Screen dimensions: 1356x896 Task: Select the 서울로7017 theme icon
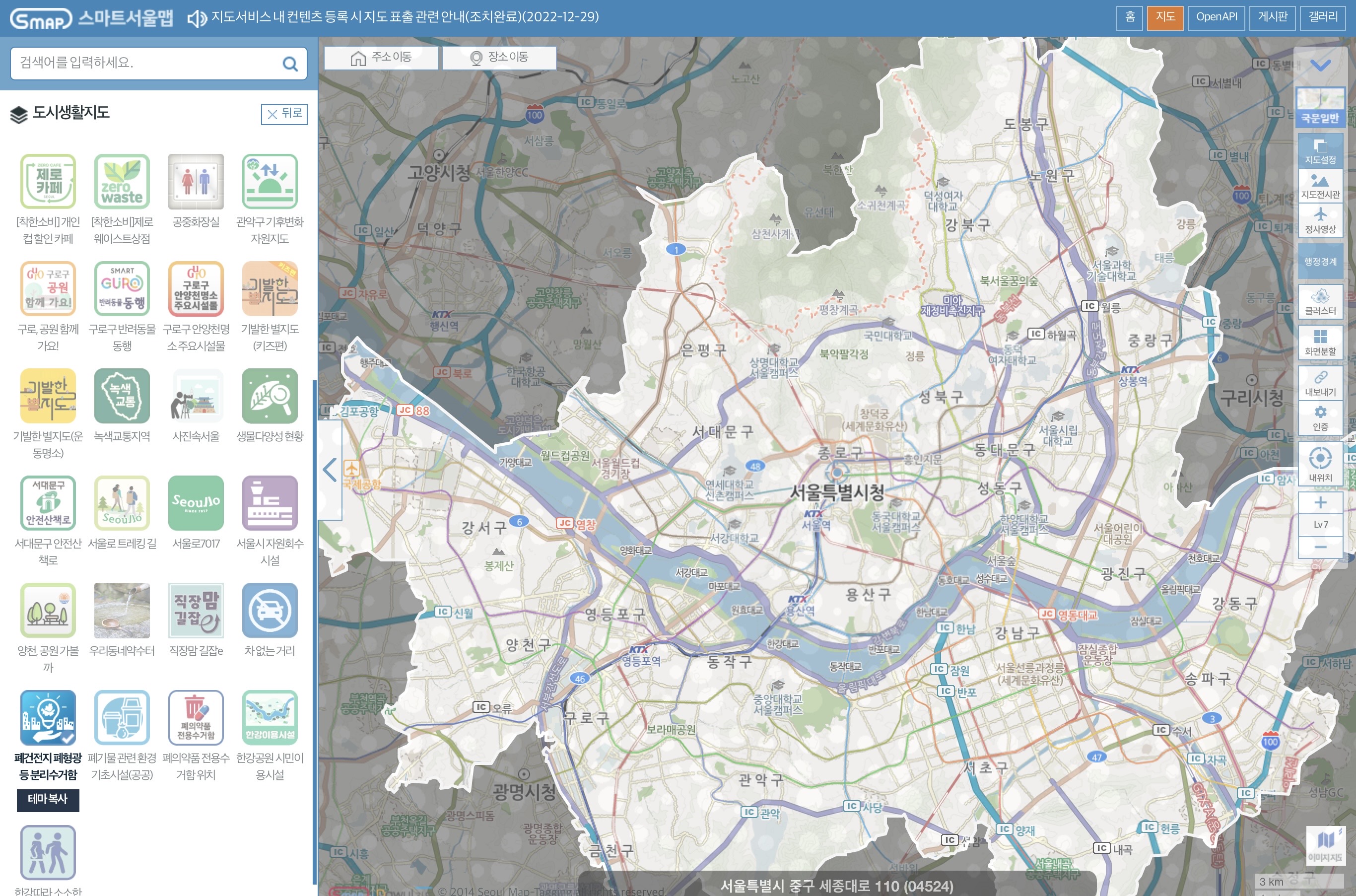196,503
